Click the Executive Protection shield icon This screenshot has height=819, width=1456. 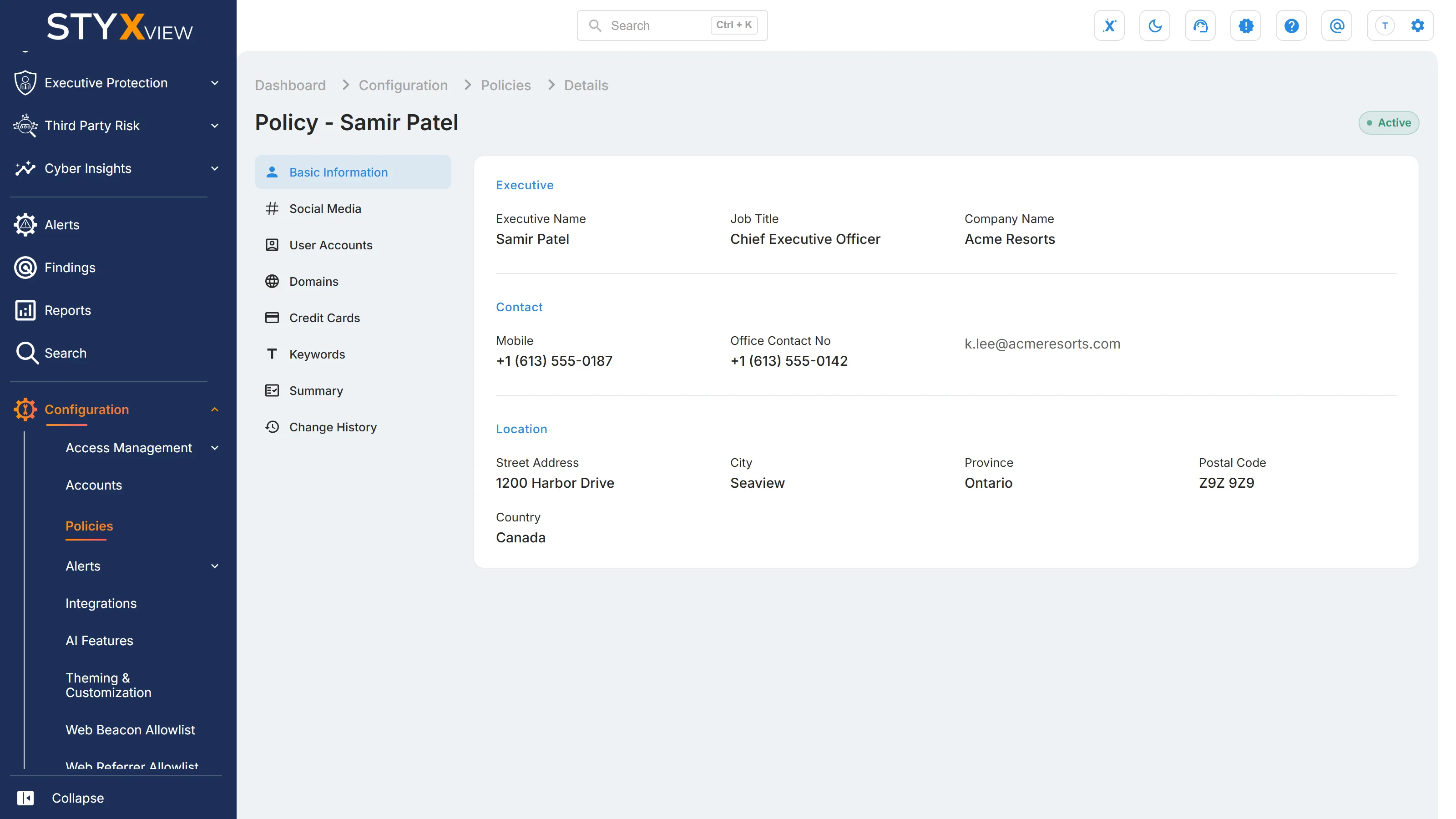click(25, 83)
